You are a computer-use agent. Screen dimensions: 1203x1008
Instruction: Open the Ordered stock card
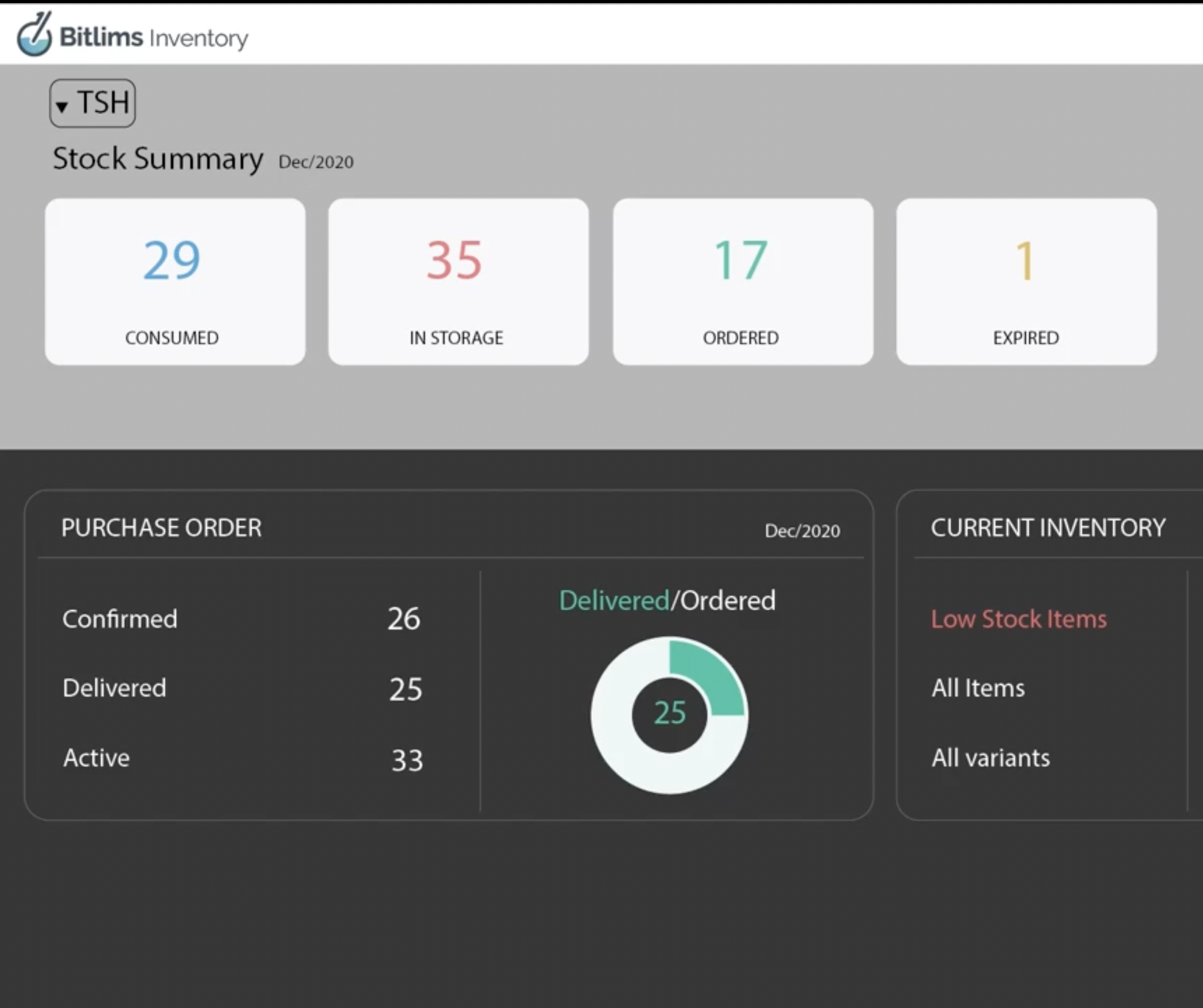742,281
